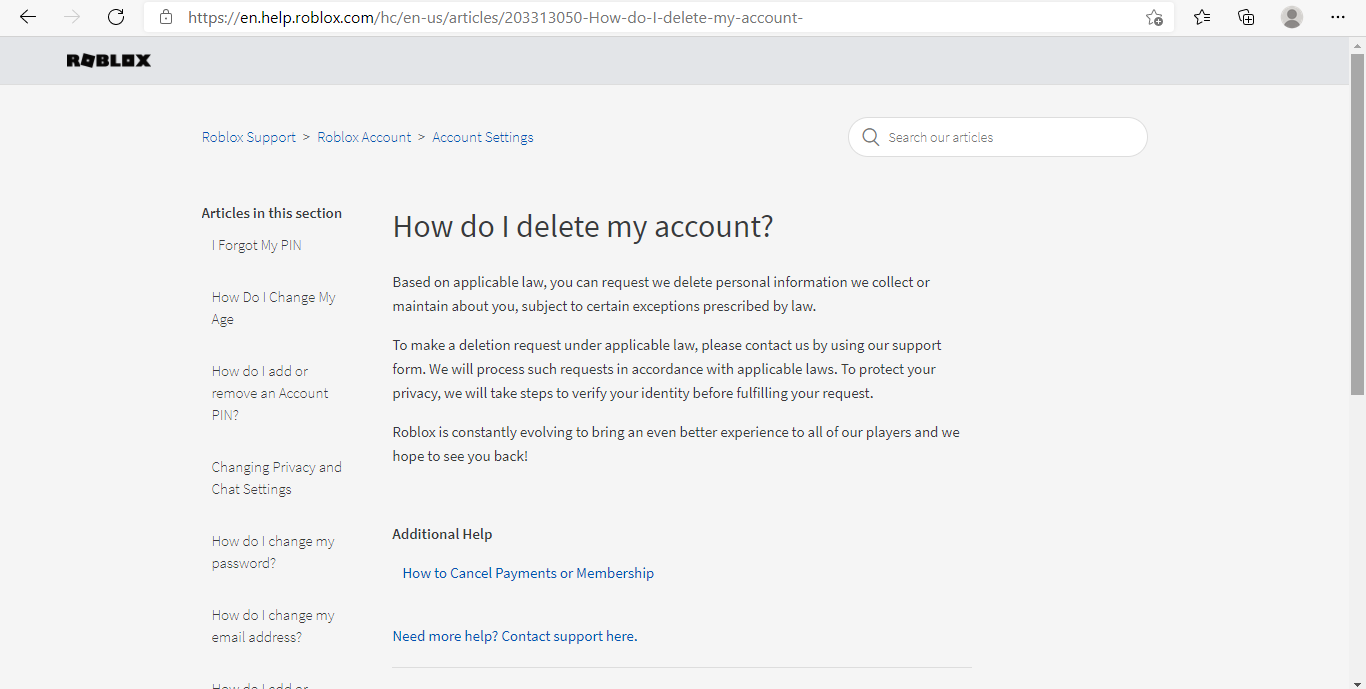Open Changing Privacy and Chat Settings
1366x689 pixels.
tap(276, 478)
